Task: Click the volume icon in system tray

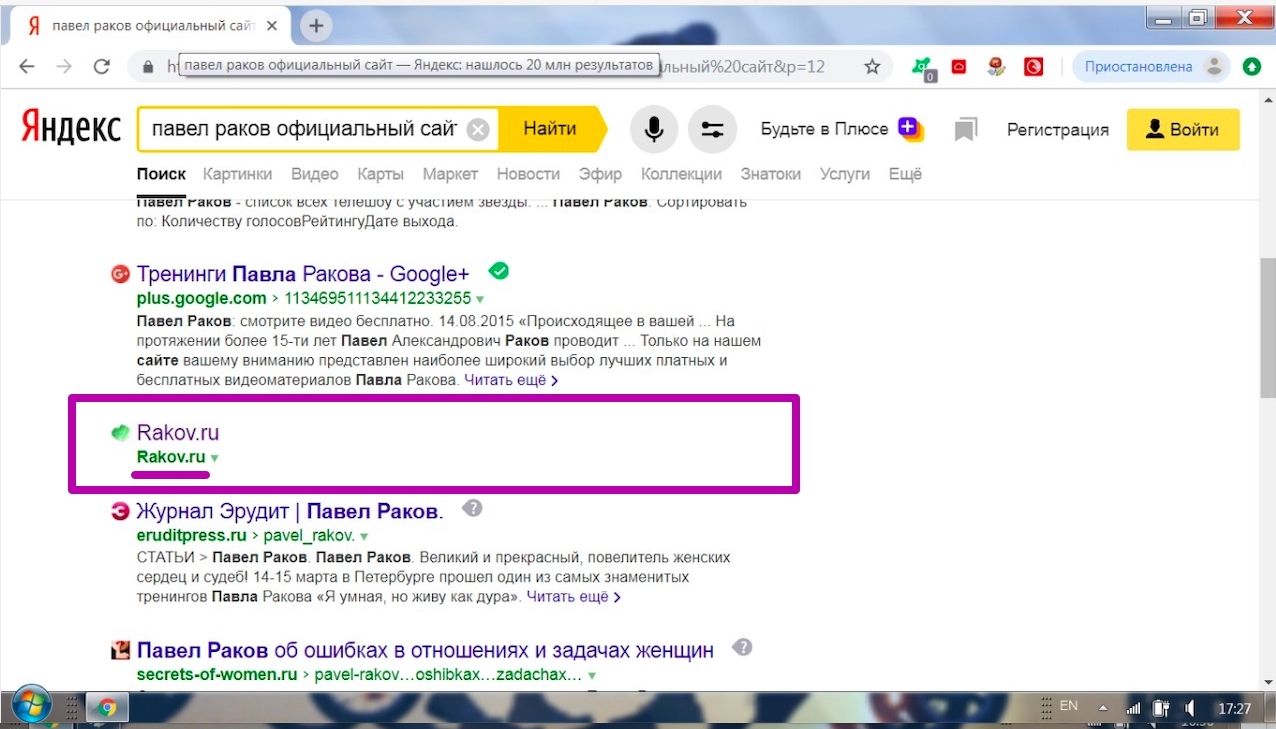Action: pos(1189,709)
